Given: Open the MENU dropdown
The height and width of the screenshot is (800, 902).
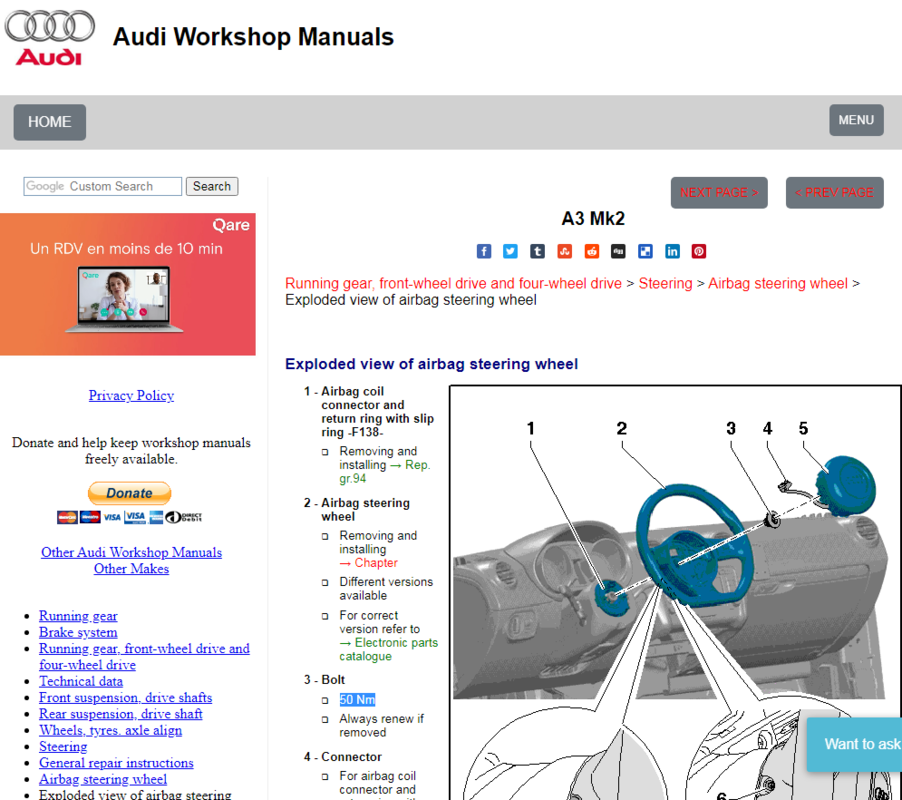Looking at the screenshot, I should (856, 120).
